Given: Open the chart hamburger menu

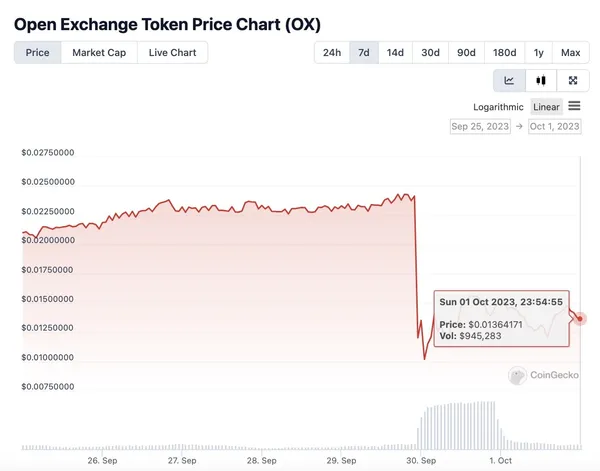Looking at the screenshot, I should 575,106.
